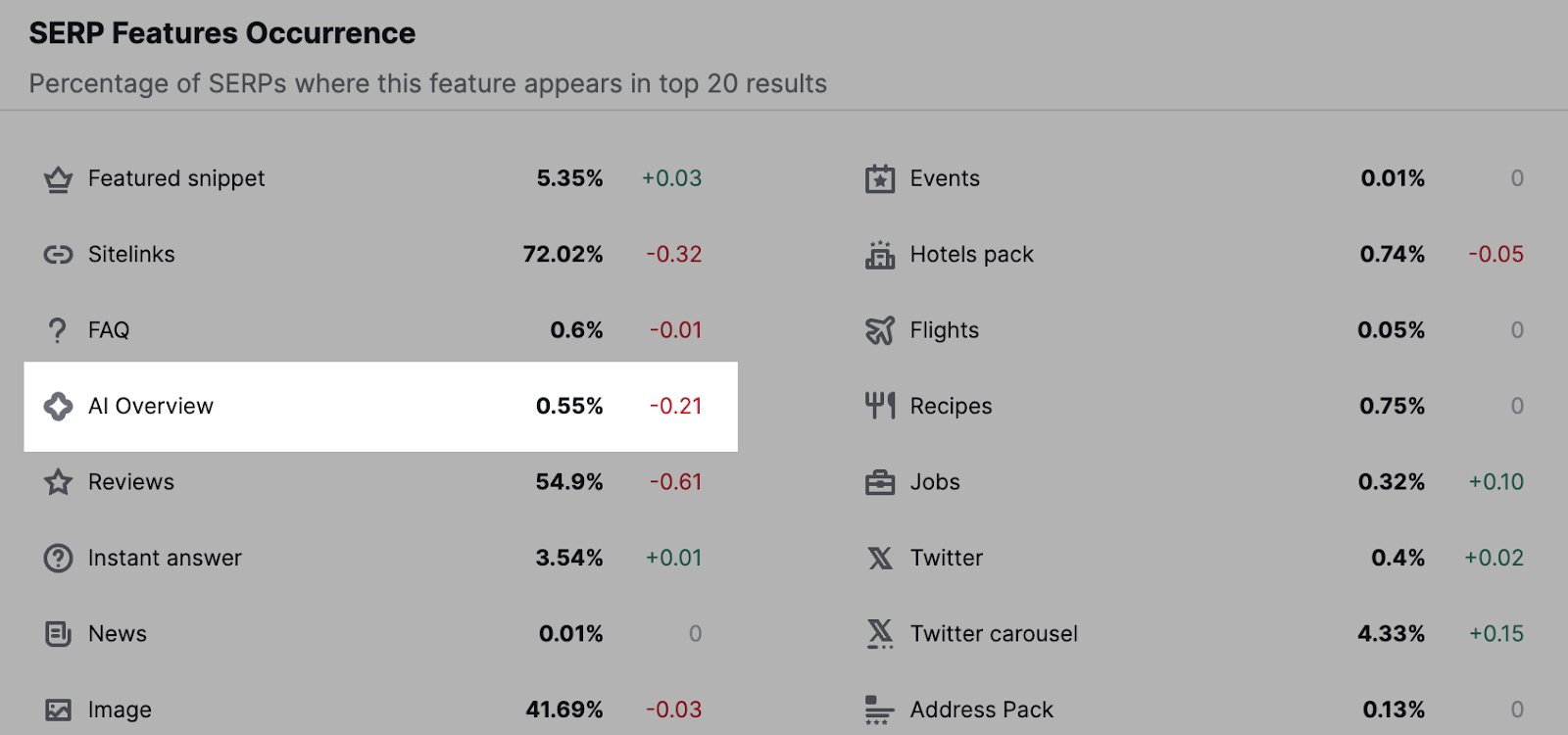
Task: Click the Reviews feature label
Action: point(130,481)
